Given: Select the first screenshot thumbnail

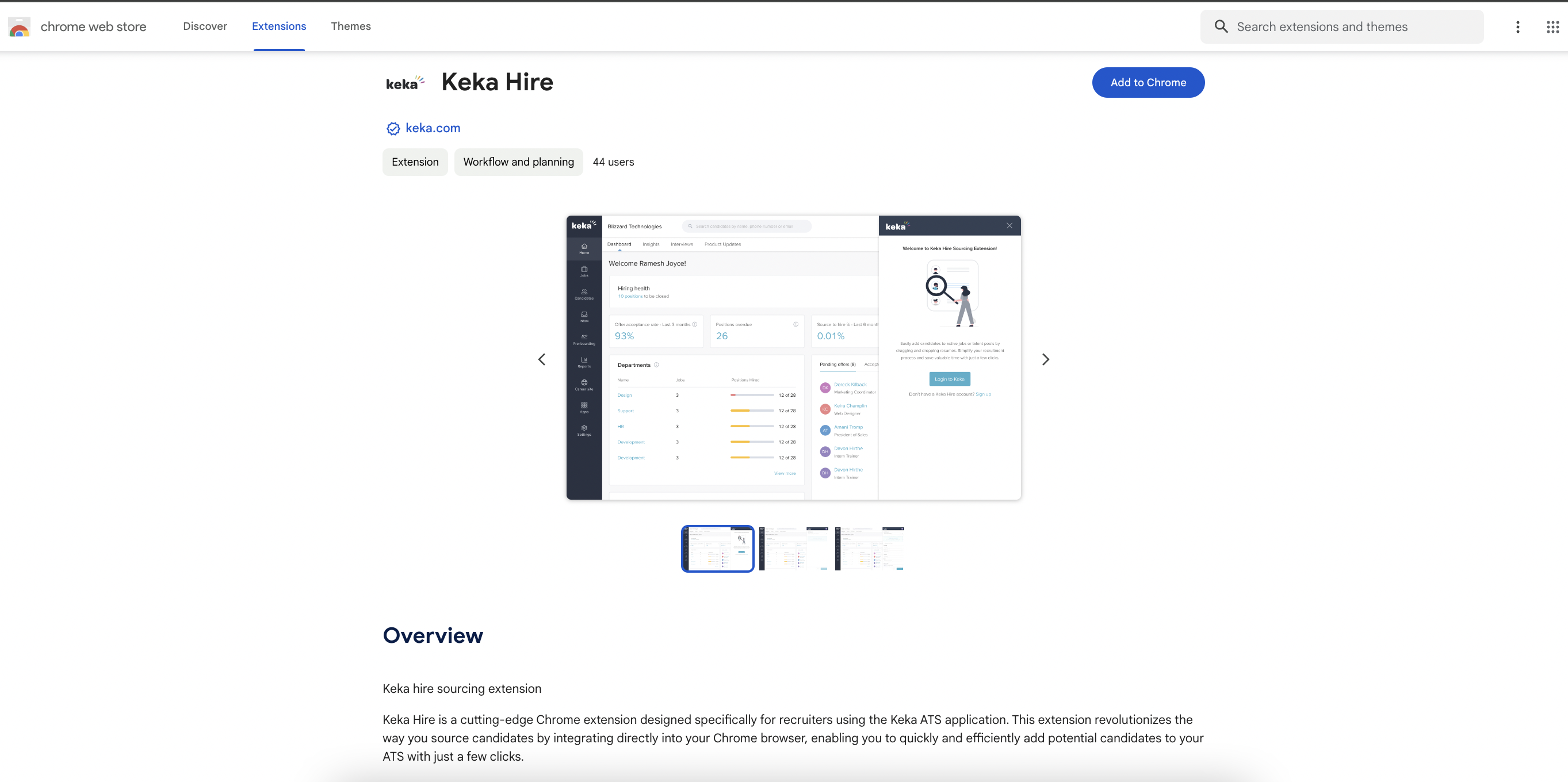Looking at the screenshot, I should click(x=717, y=549).
